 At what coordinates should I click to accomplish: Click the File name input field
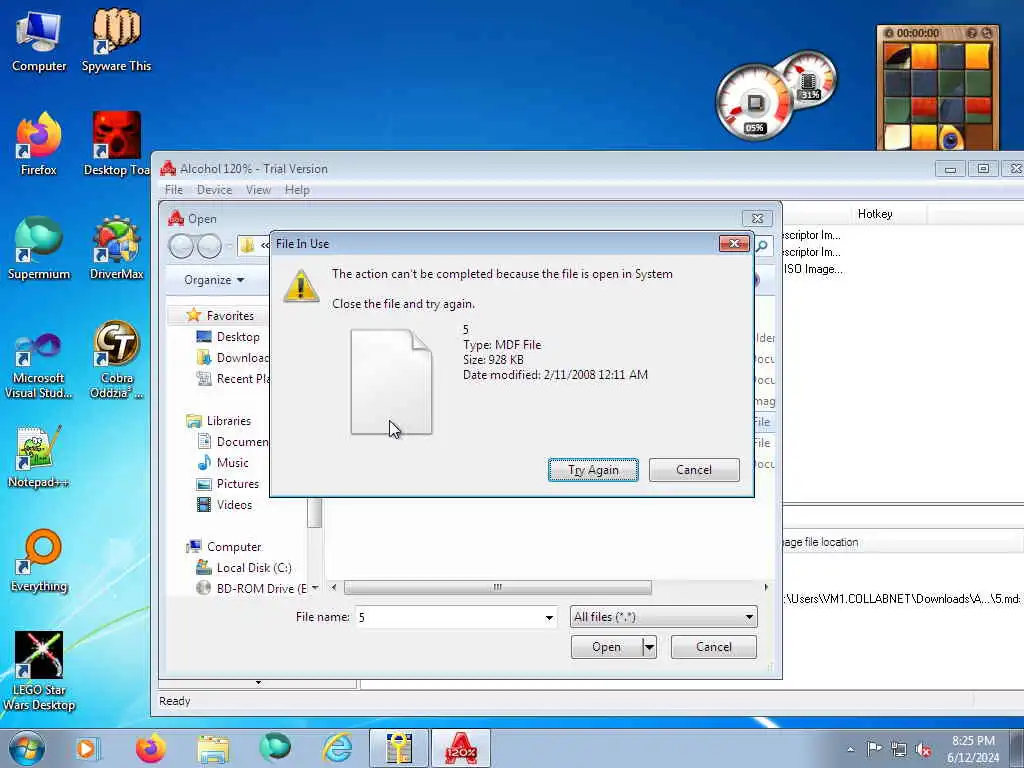pyautogui.click(x=449, y=617)
